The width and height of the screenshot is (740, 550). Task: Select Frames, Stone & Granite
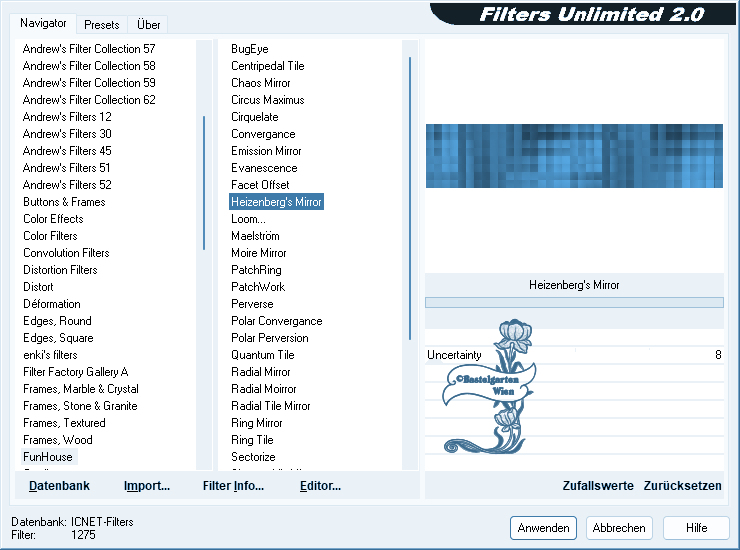point(80,406)
